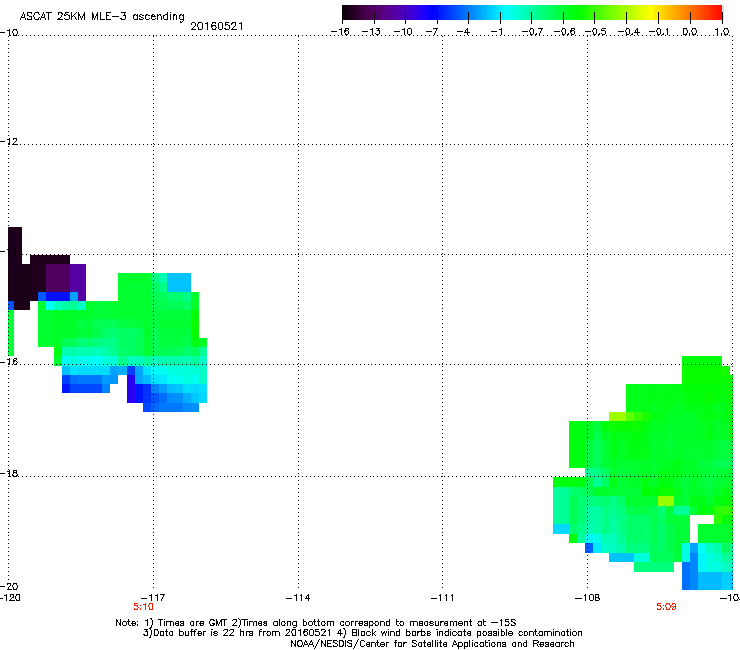Image resolution: width=740 pixels, height=650 pixels.
Task: Click the colorbar label -0.4
Action: coord(629,32)
